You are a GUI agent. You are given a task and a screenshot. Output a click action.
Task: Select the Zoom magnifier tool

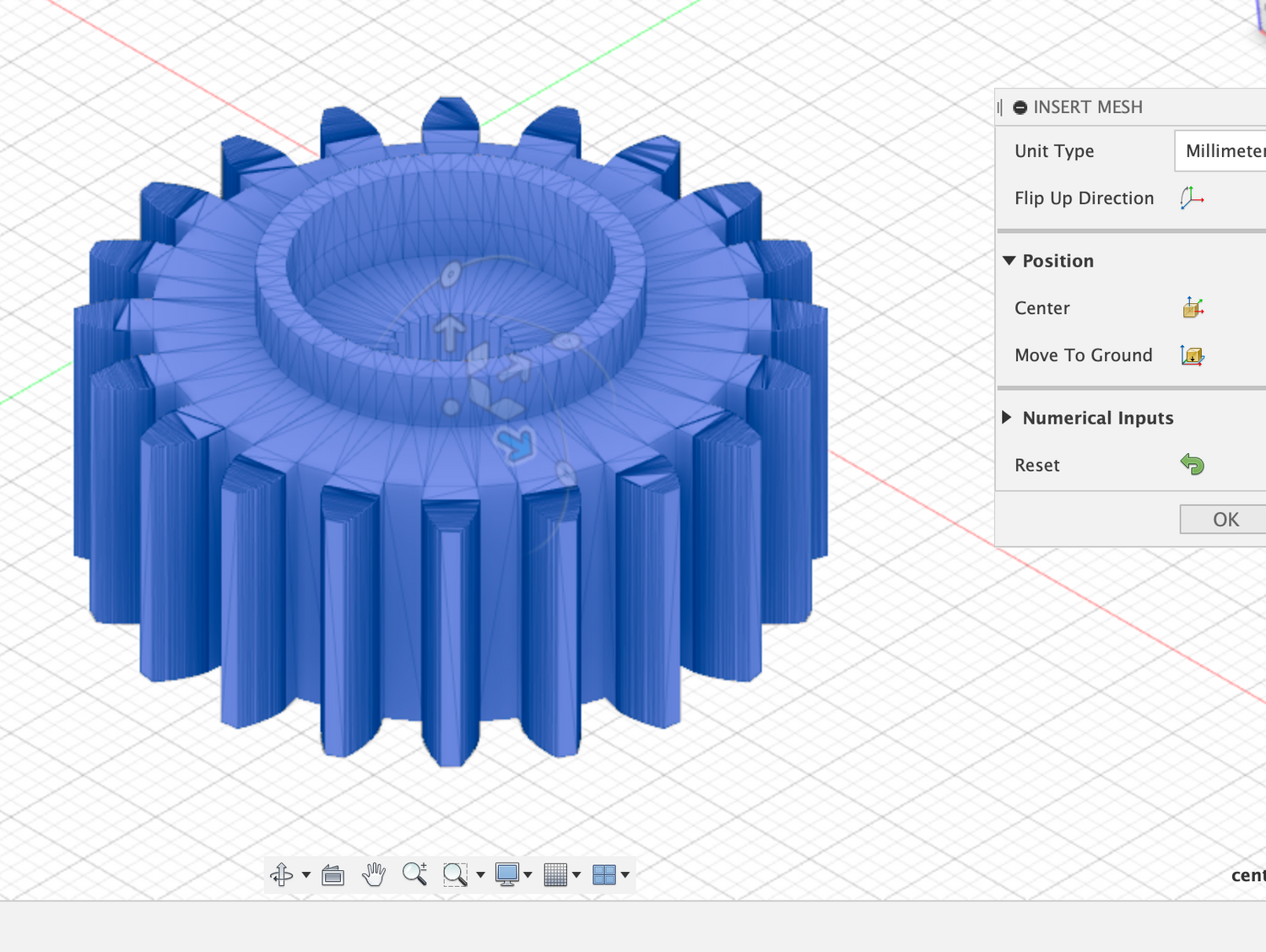(414, 874)
